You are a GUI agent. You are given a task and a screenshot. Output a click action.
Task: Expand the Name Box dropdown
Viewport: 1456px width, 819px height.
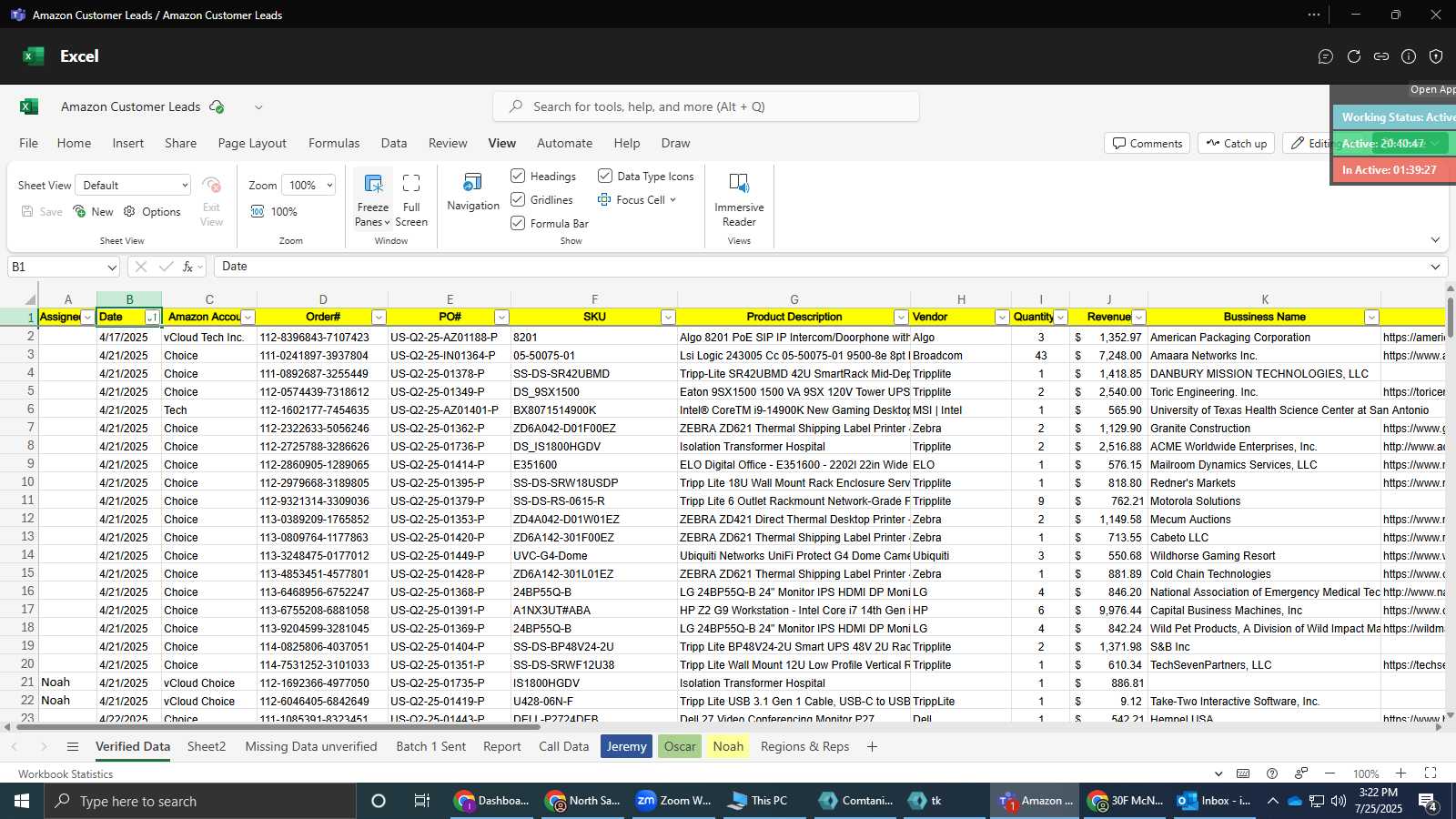point(112,268)
